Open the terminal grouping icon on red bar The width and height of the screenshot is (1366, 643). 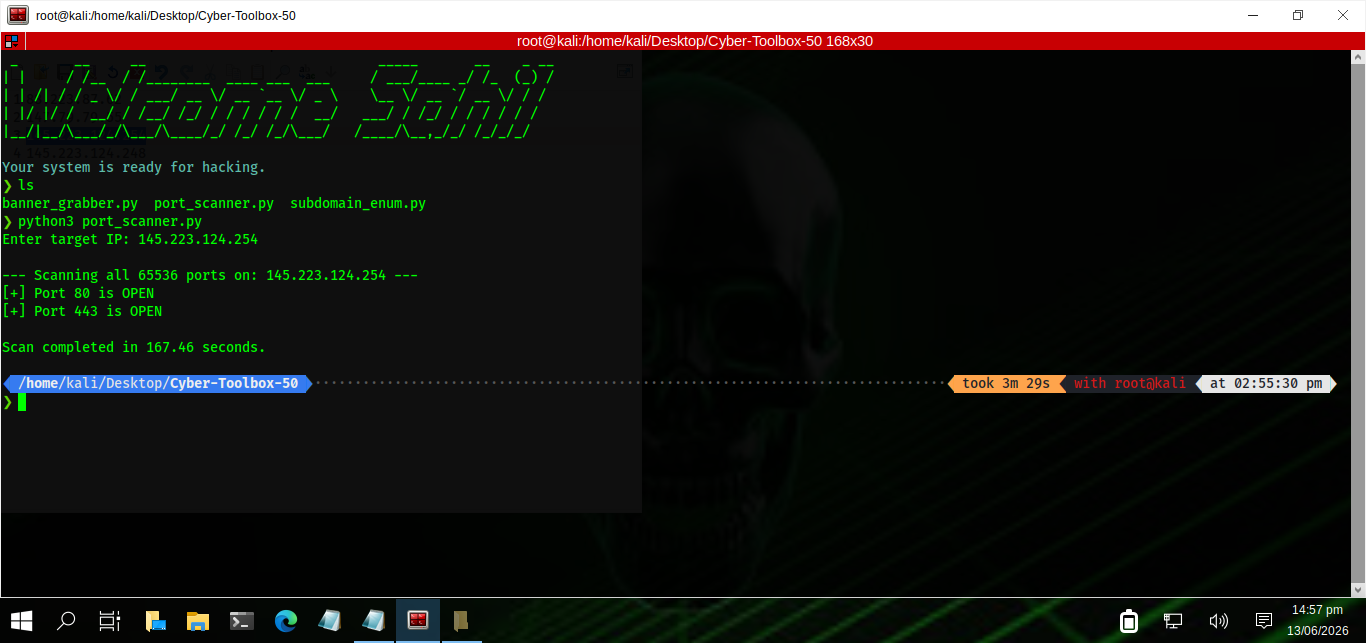pos(11,41)
